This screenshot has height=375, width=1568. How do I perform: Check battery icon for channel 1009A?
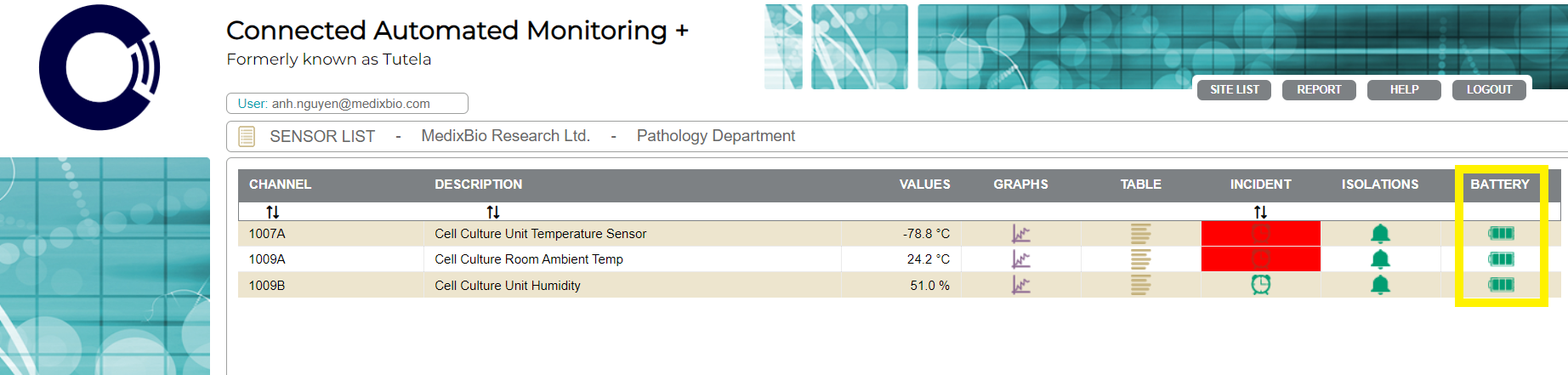[x=1501, y=259]
